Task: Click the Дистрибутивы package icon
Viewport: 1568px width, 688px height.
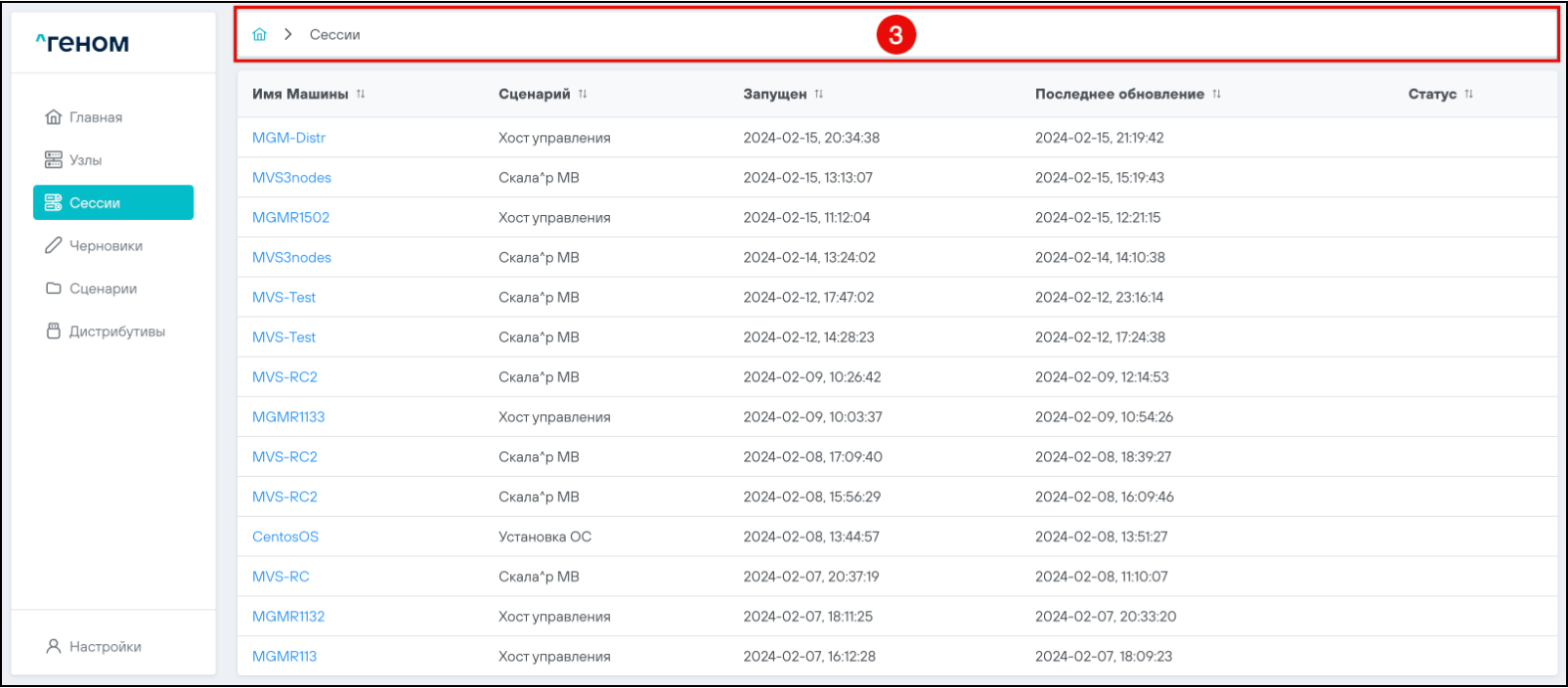Action: [54, 331]
